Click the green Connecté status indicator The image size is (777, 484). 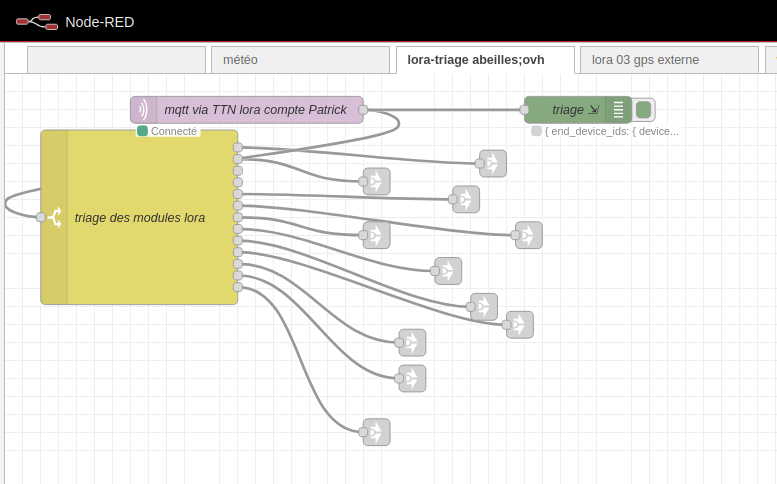143,131
